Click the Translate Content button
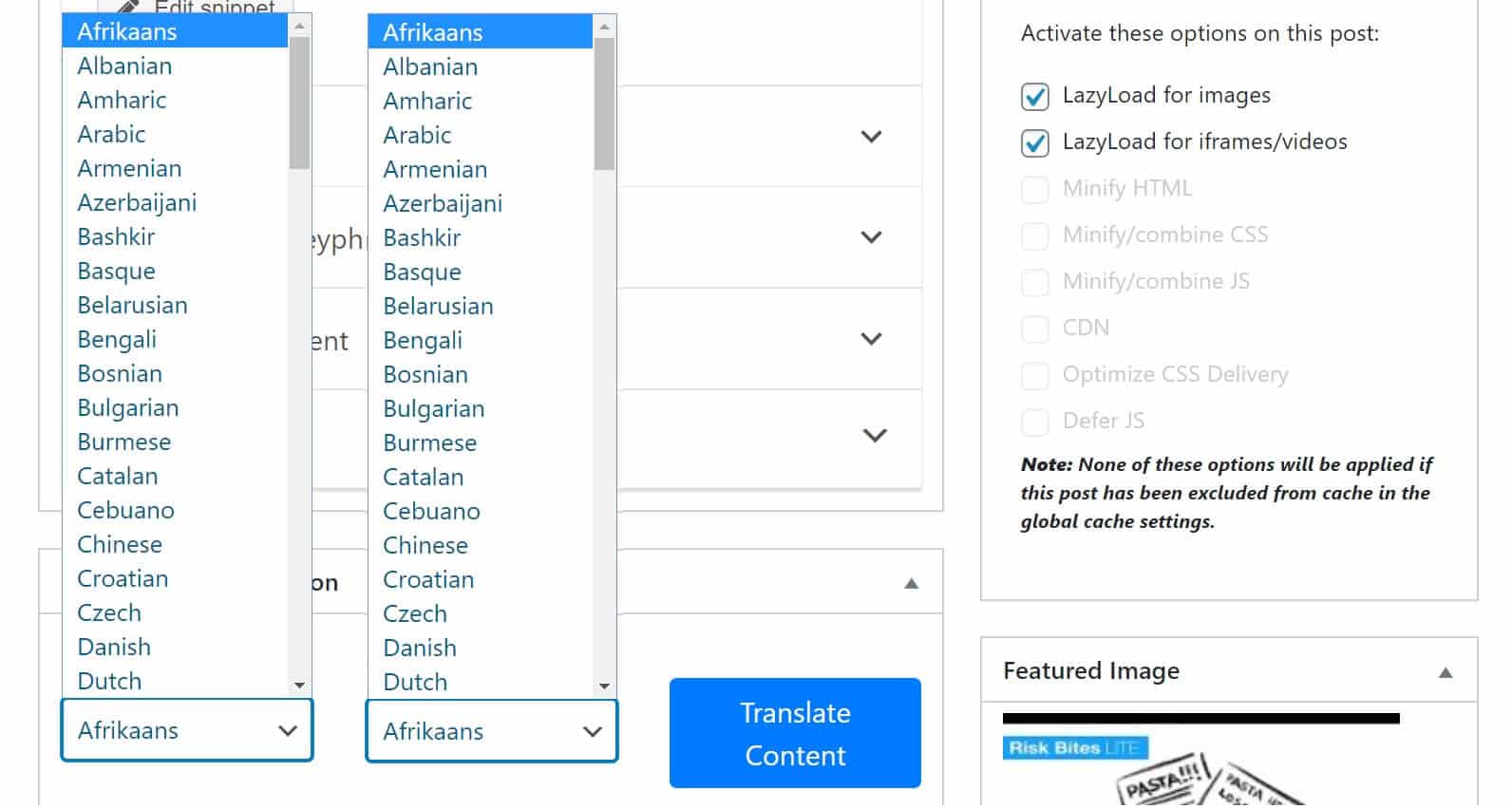The width and height of the screenshot is (1512, 809). click(795, 733)
